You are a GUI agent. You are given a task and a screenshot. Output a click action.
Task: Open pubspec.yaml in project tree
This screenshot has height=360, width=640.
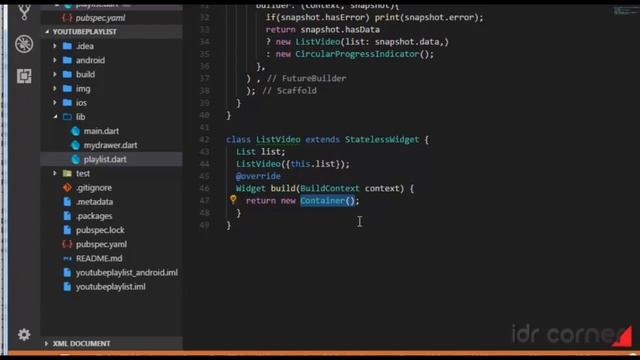[x=101, y=244]
